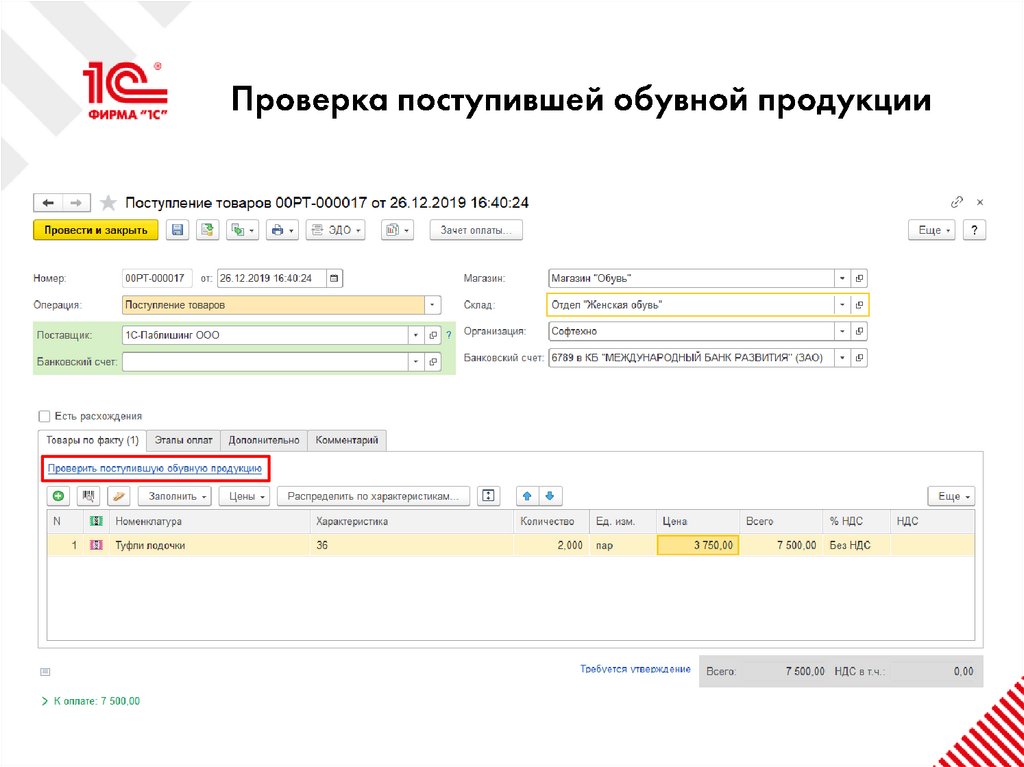Switch to the Этапы оплат tab
Viewport: 1024px width, 767px height.
click(184, 439)
